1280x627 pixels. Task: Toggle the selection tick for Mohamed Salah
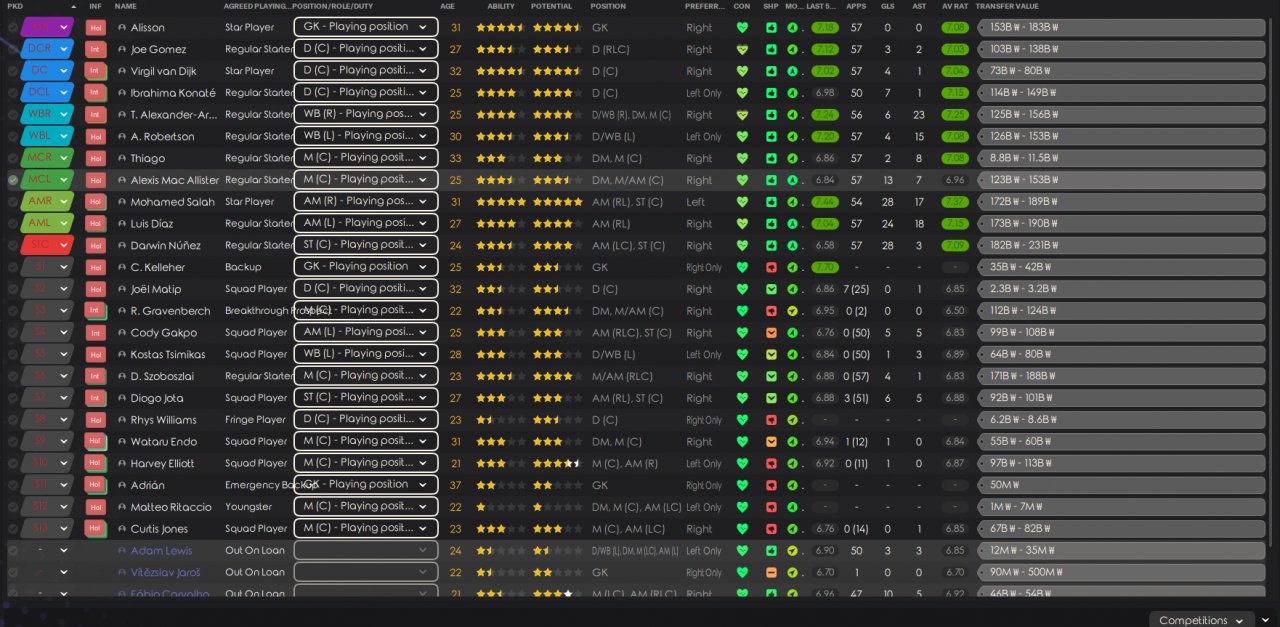point(13,202)
